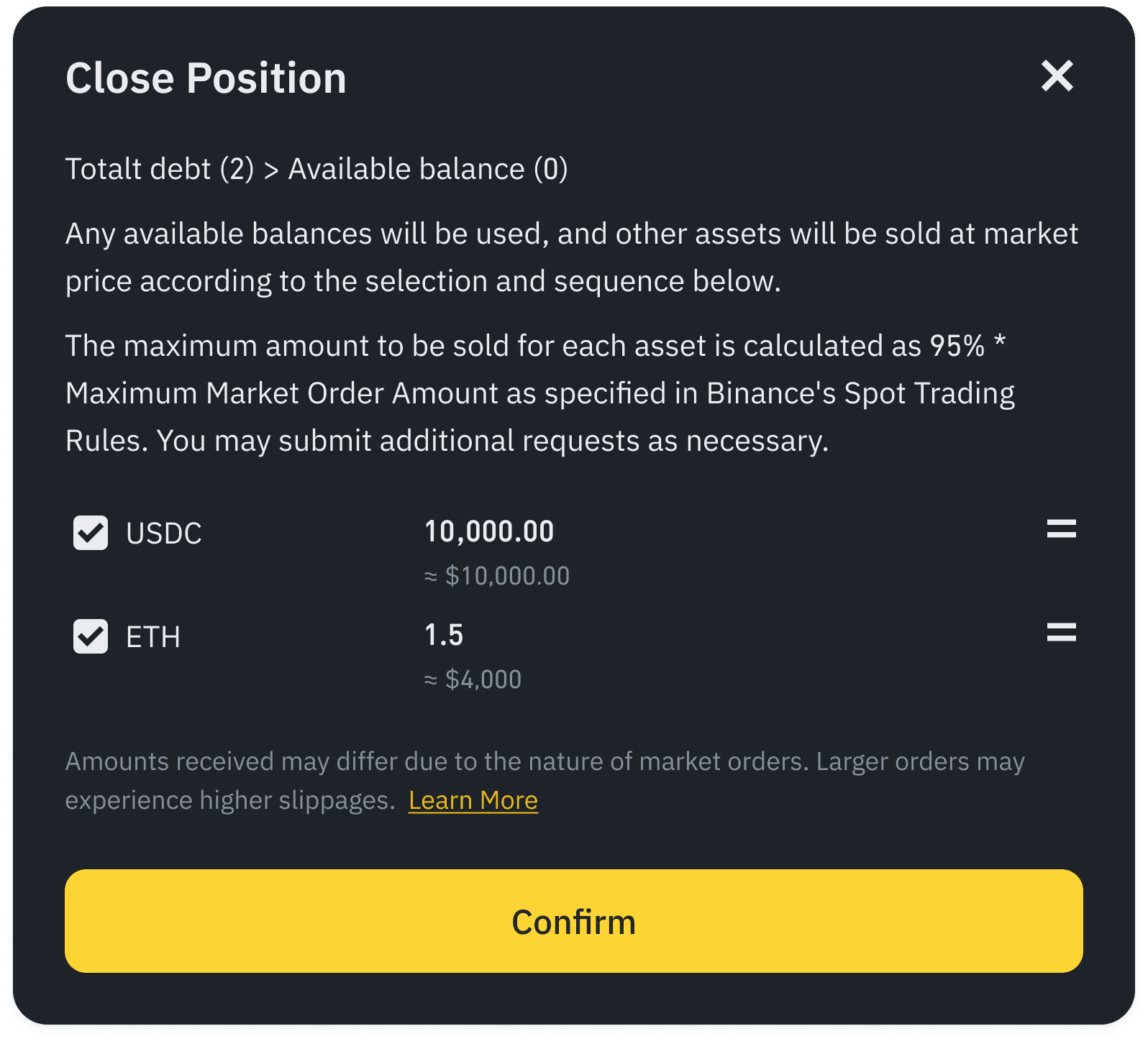Grab the ETH row reorder handle
Image resolution: width=1148 pixels, height=1044 pixels.
click(x=1061, y=633)
